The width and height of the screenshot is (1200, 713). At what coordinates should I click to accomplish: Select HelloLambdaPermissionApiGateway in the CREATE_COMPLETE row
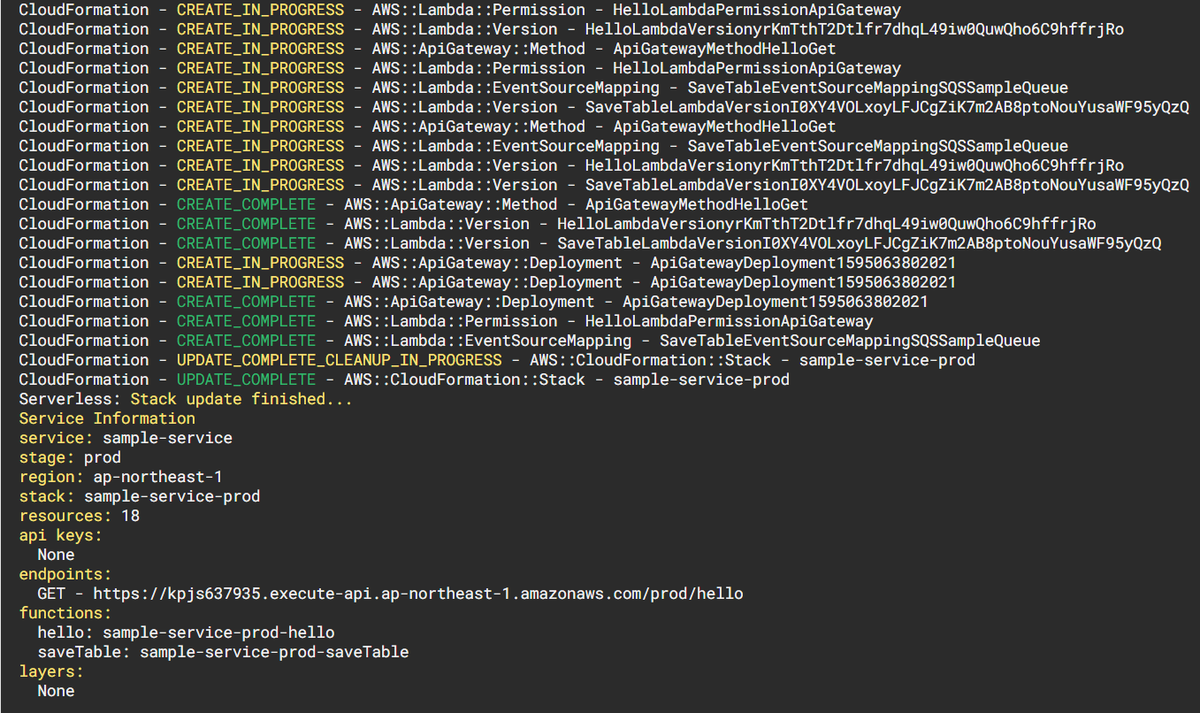pos(729,321)
